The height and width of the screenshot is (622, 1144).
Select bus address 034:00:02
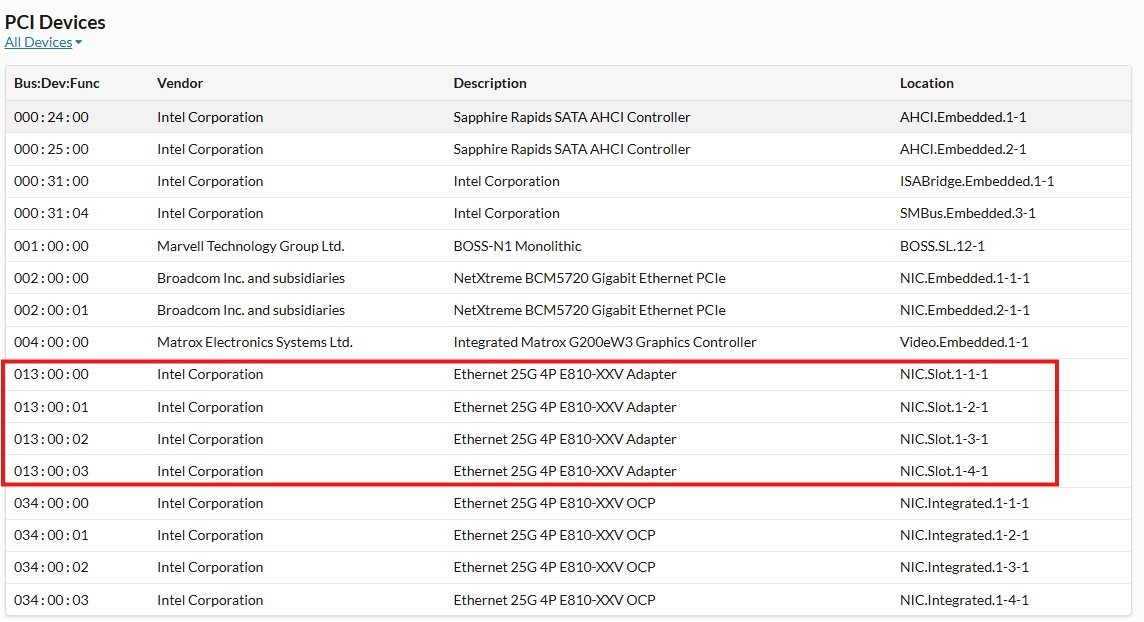coord(51,568)
